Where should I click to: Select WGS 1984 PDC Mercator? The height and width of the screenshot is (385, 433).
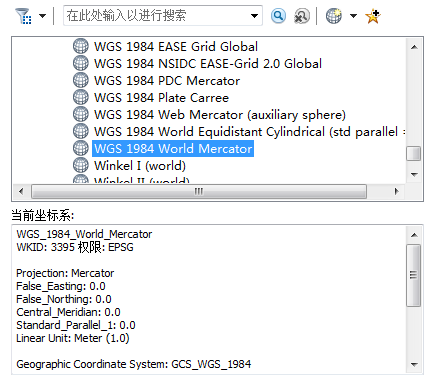coord(167,81)
